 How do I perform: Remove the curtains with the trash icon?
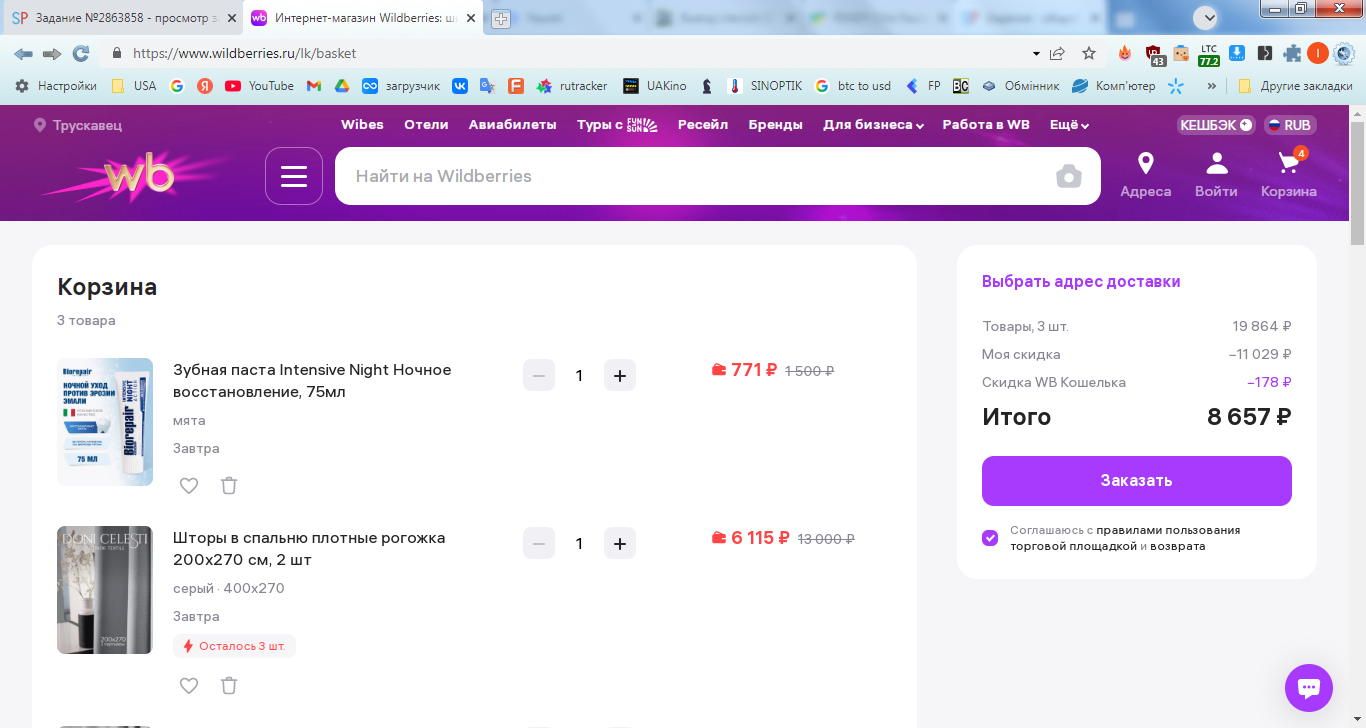tap(229, 686)
